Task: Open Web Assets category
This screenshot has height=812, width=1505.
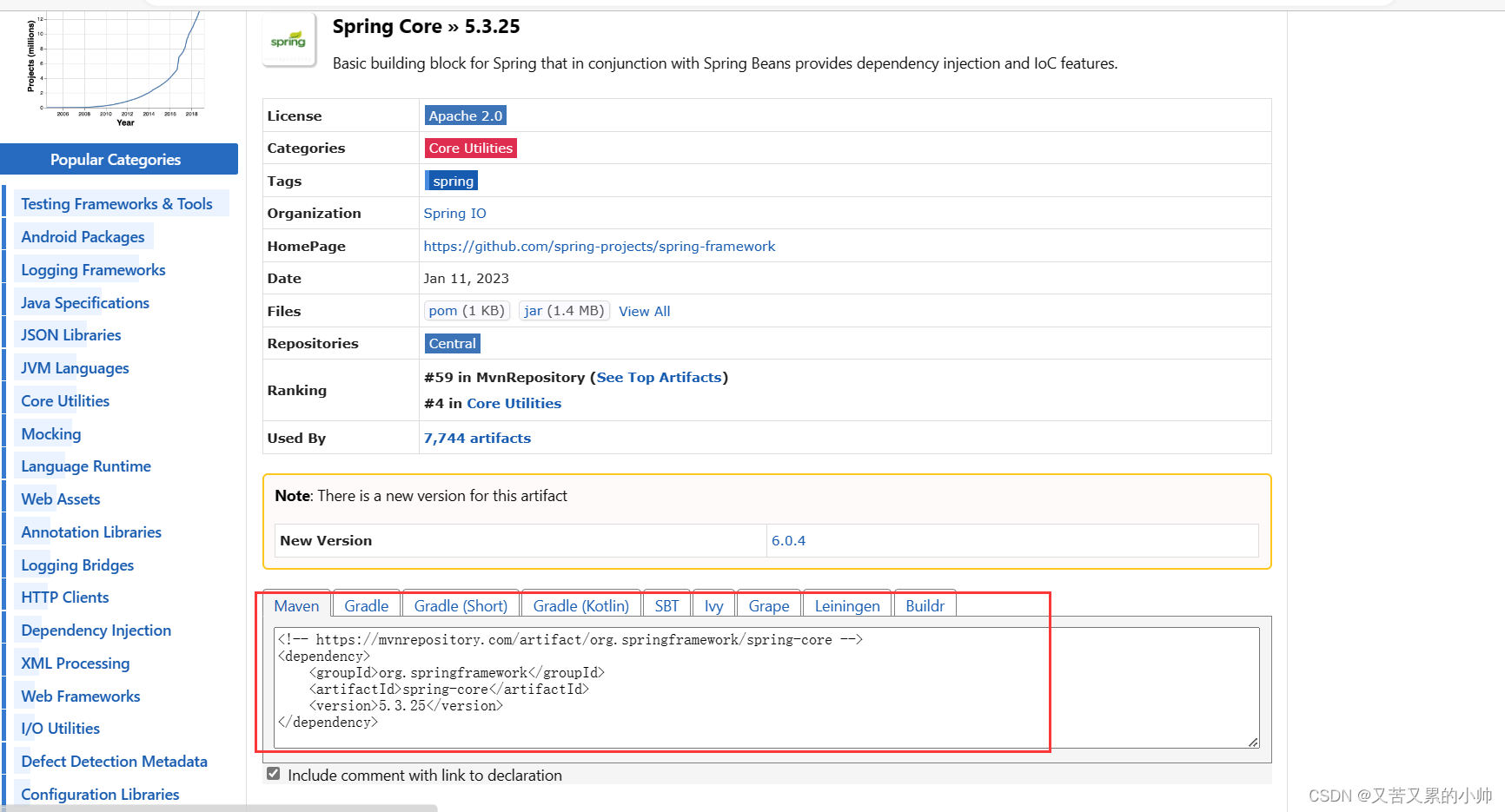Action: click(61, 498)
